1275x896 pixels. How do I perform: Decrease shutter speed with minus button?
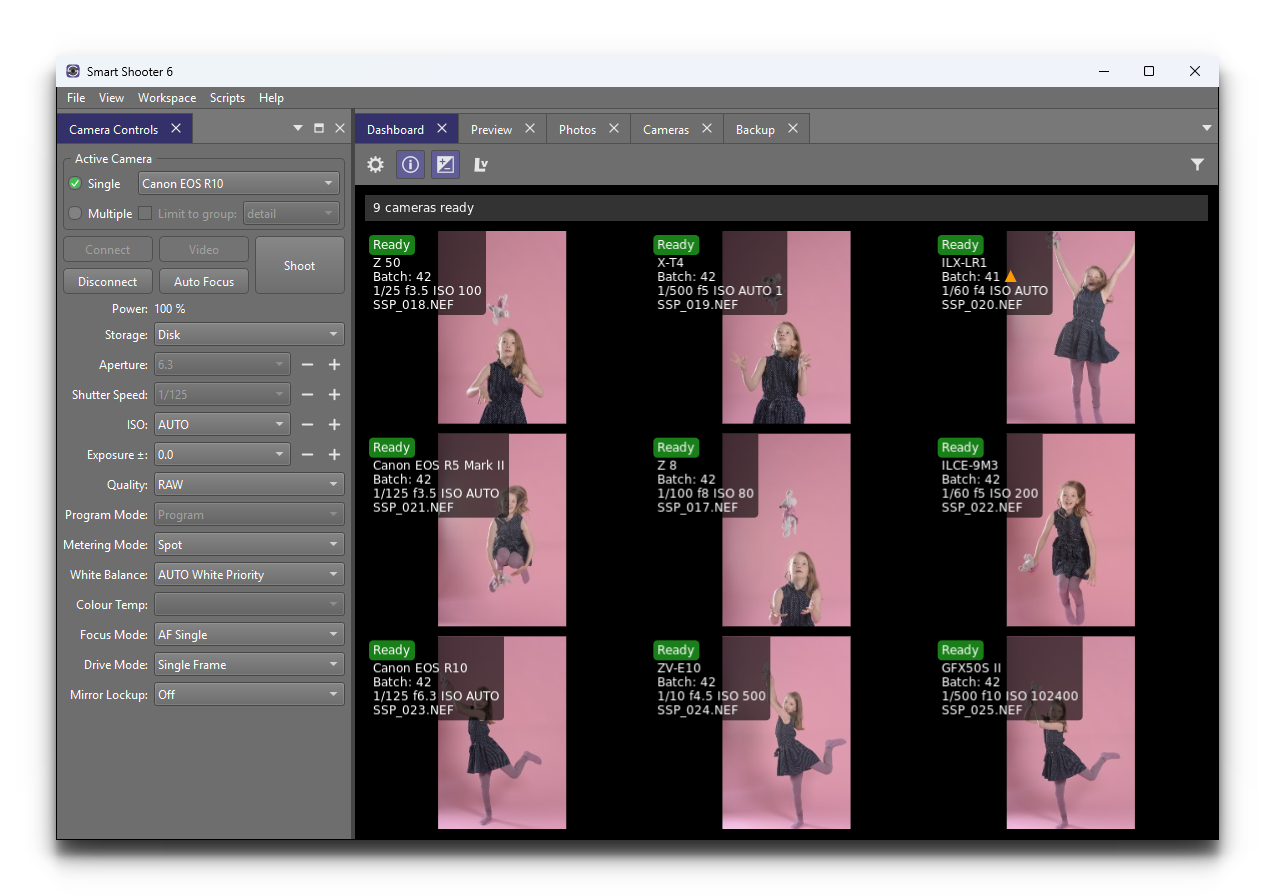coord(308,395)
